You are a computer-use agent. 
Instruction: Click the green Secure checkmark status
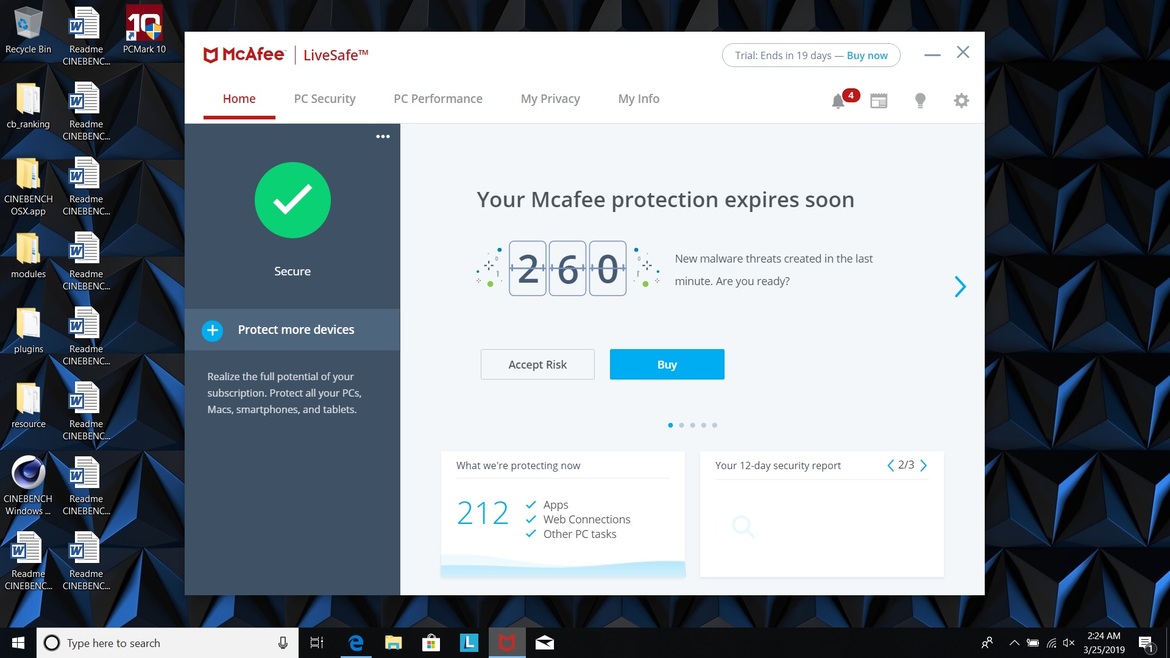(292, 200)
